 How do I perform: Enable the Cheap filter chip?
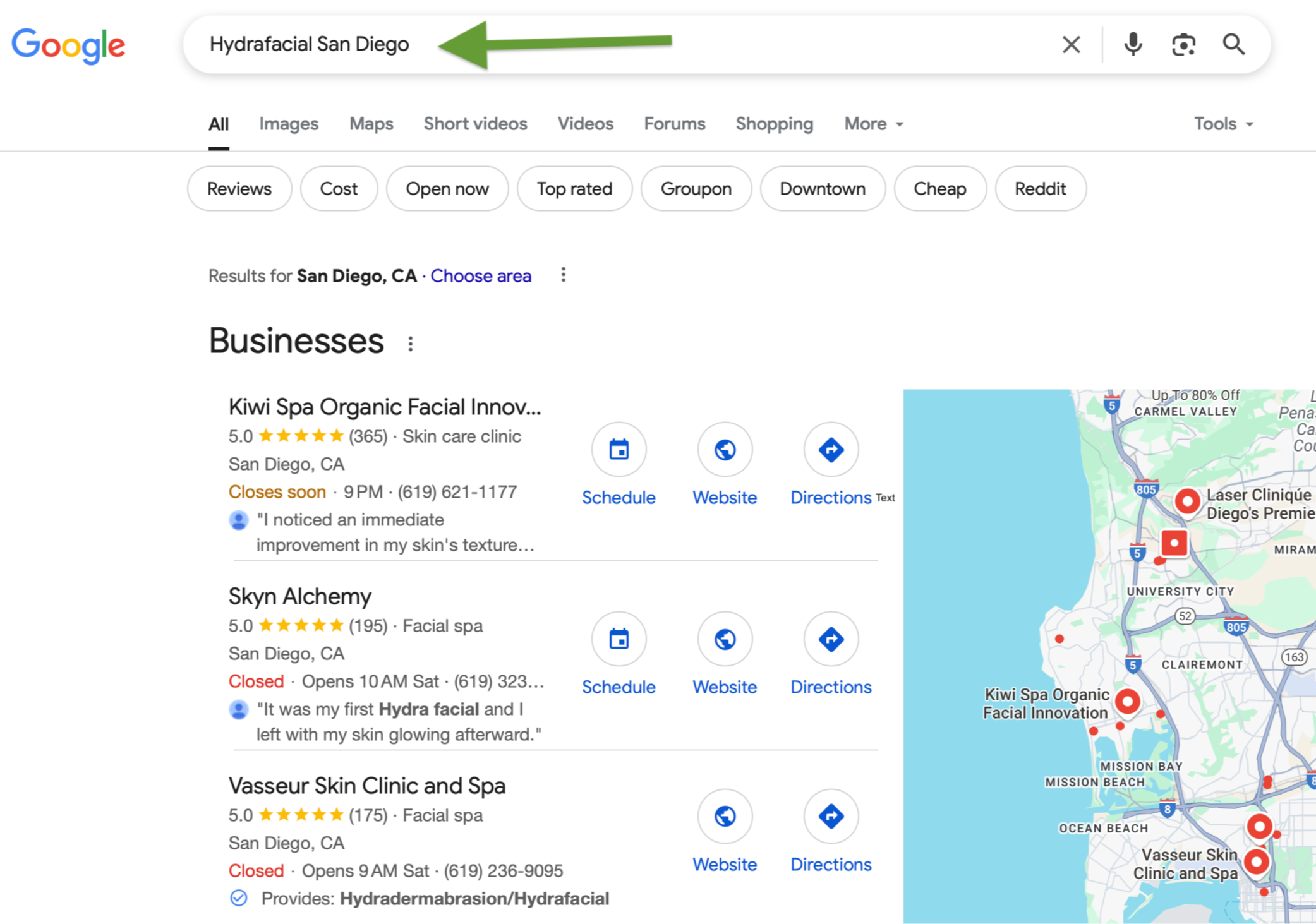[939, 189]
